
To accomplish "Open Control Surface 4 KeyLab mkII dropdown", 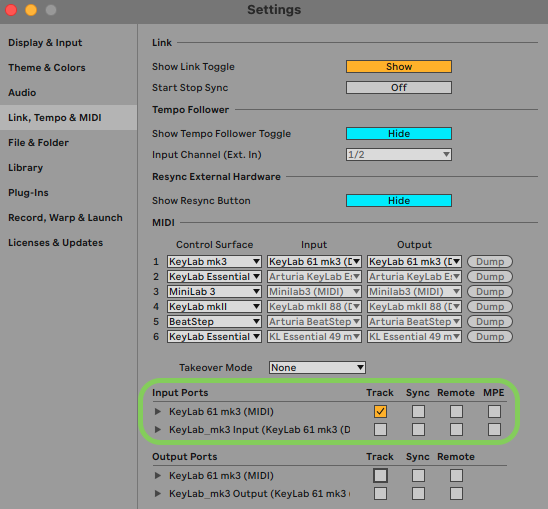I will click(x=214, y=307).
